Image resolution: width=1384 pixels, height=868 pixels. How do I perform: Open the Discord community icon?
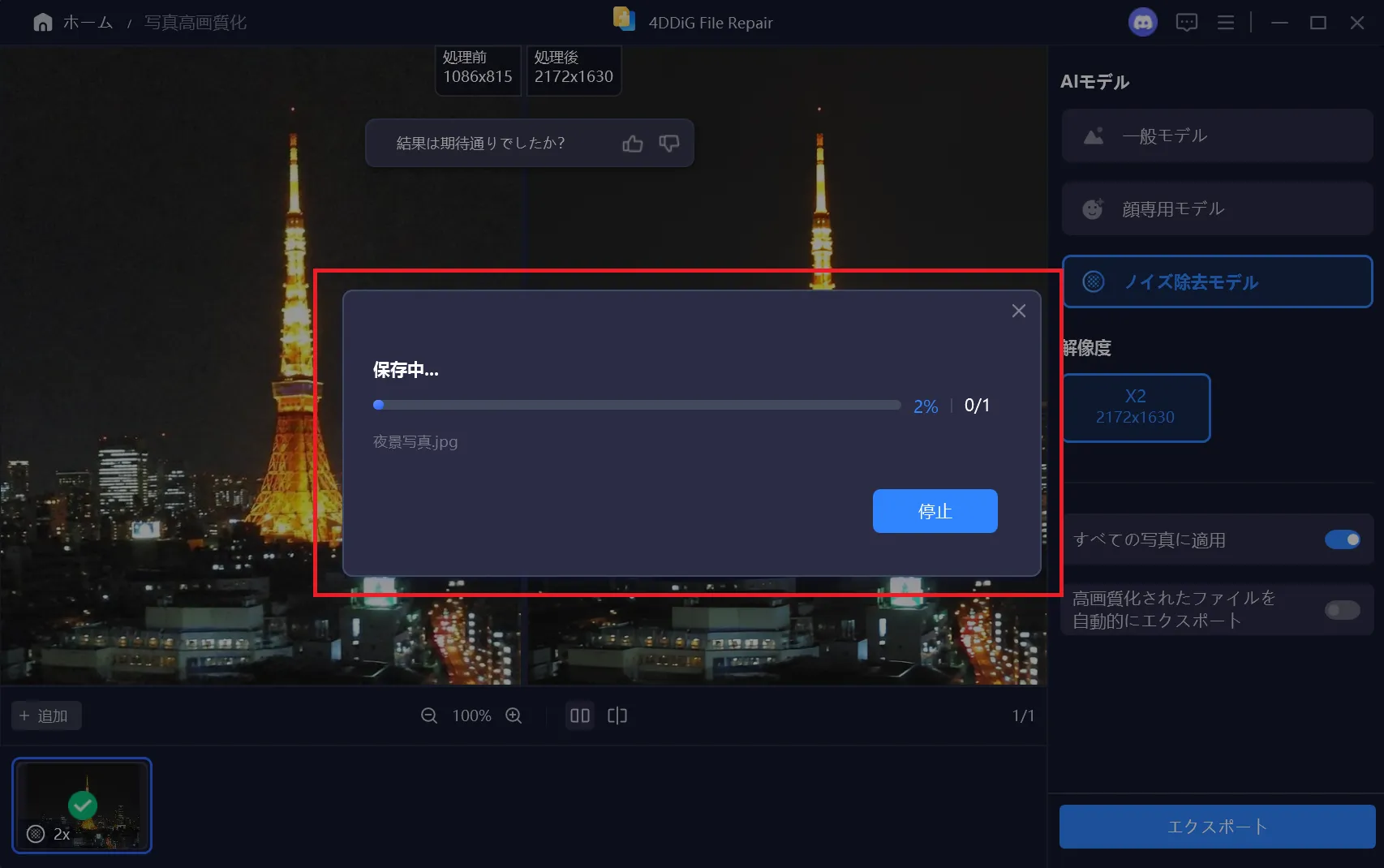(x=1142, y=22)
